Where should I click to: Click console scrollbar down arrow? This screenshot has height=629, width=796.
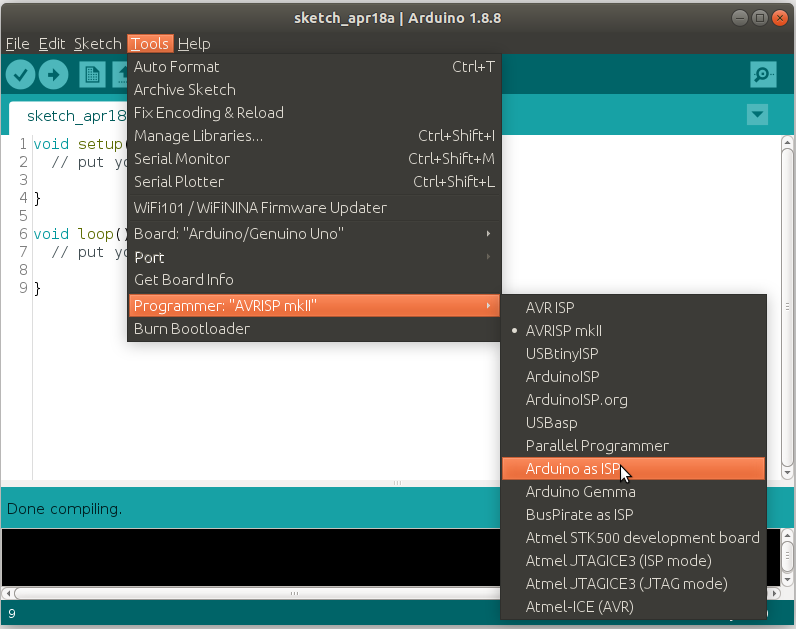point(787,579)
